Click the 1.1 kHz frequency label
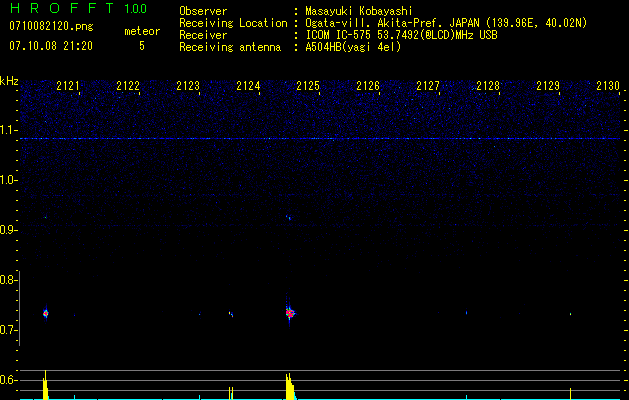The width and height of the screenshot is (629, 400). tap(8, 130)
